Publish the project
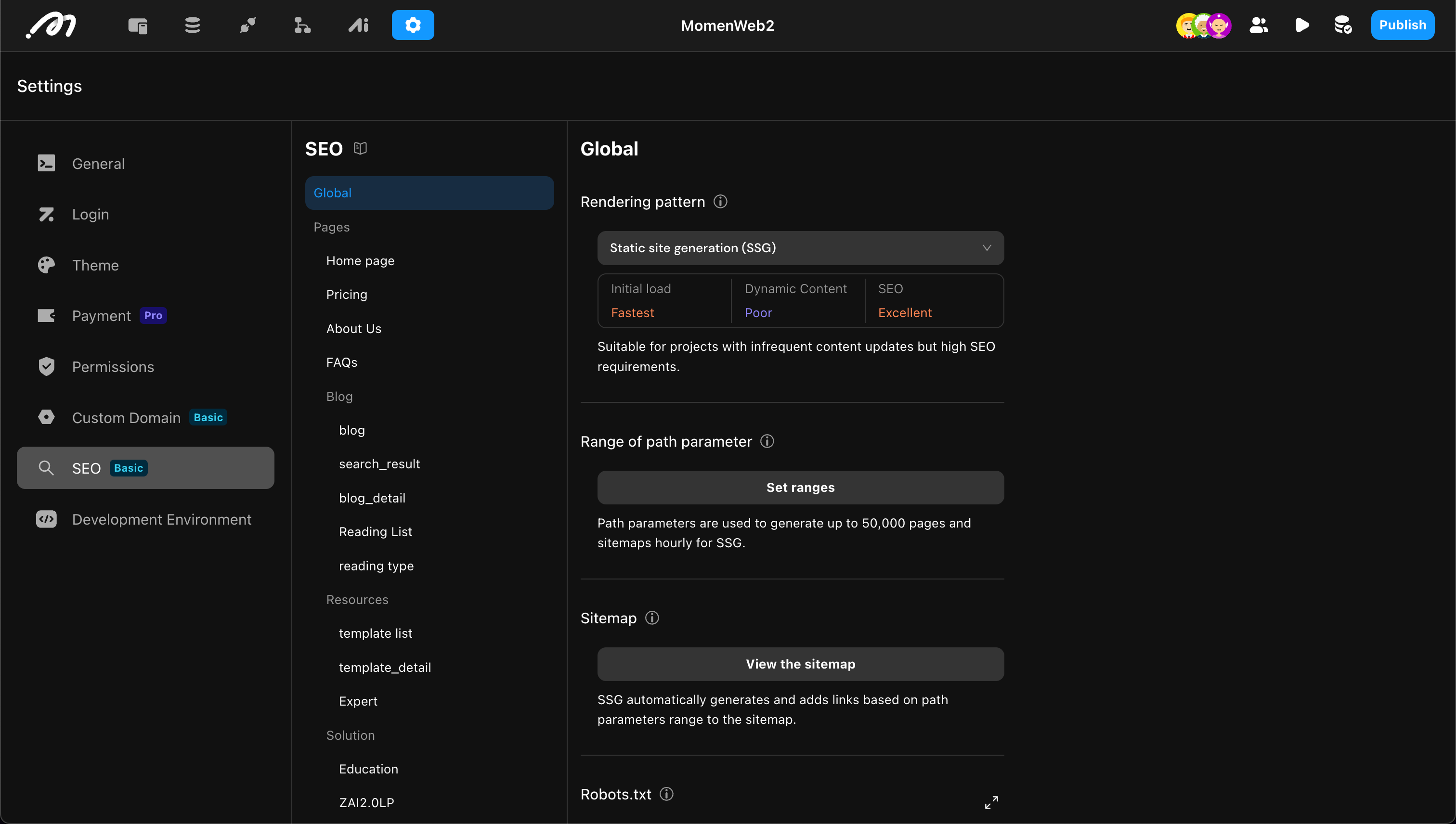Image resolution: width=1456 pixels, height=824 pixels. click(x=1402, y=26)
